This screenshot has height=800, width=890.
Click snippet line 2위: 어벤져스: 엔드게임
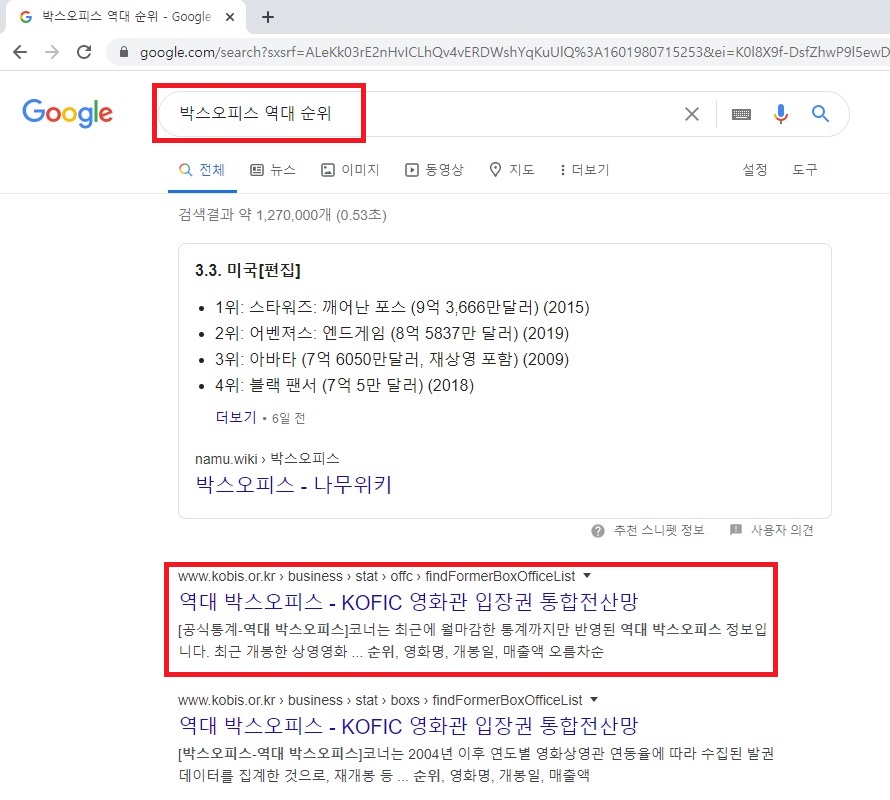tap(392, 333)
